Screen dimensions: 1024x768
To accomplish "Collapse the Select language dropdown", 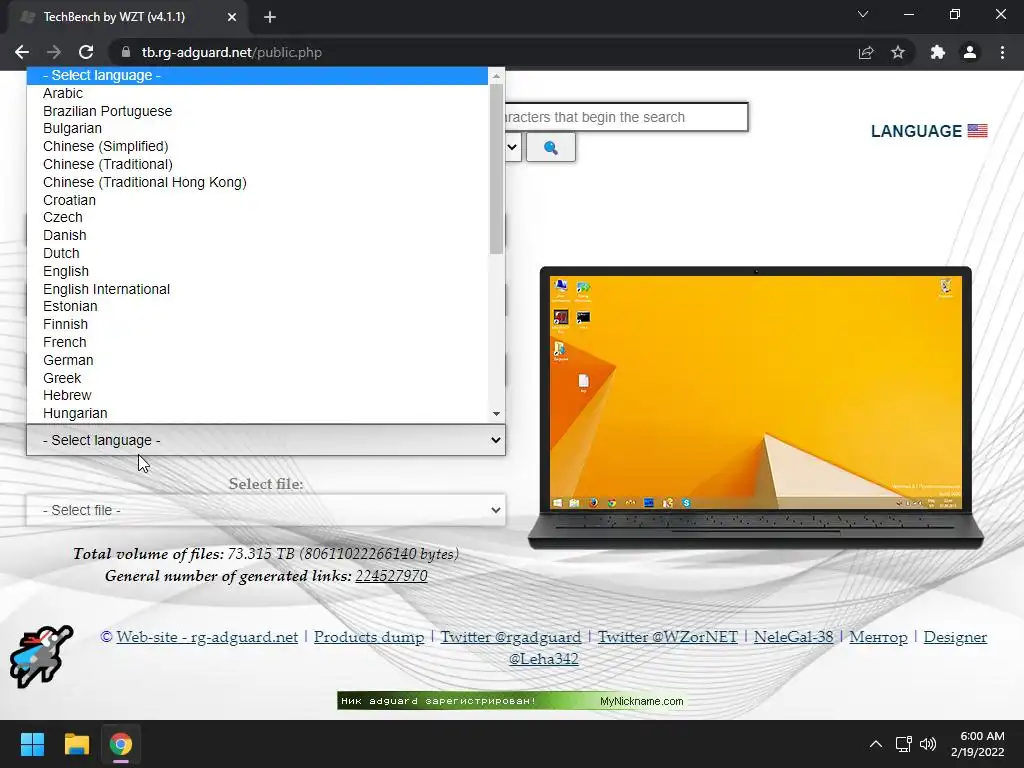I will 266,440.
